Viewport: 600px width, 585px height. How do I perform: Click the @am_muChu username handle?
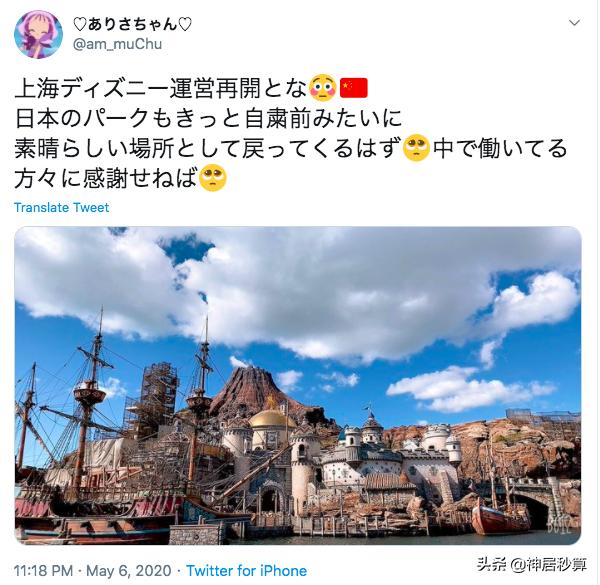(x=117, y=44)
